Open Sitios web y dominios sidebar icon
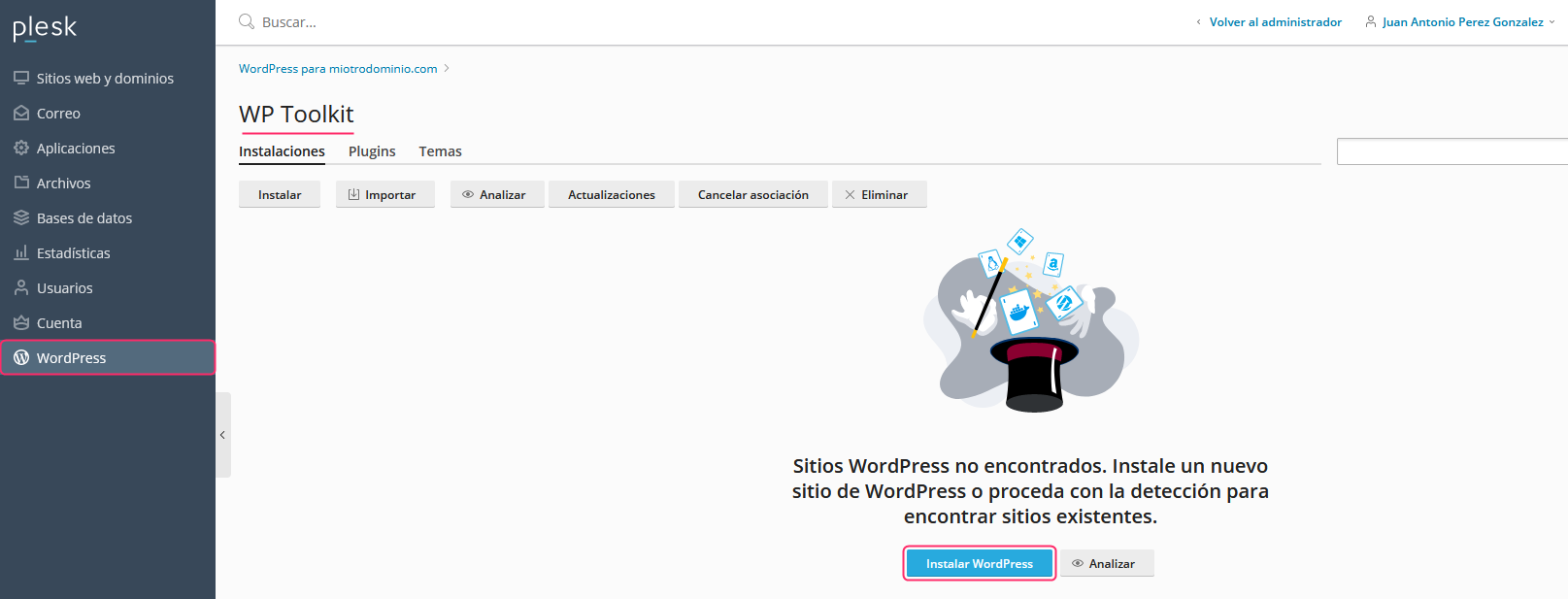Viewport: 1568px width, 599px height. [21, 78]
